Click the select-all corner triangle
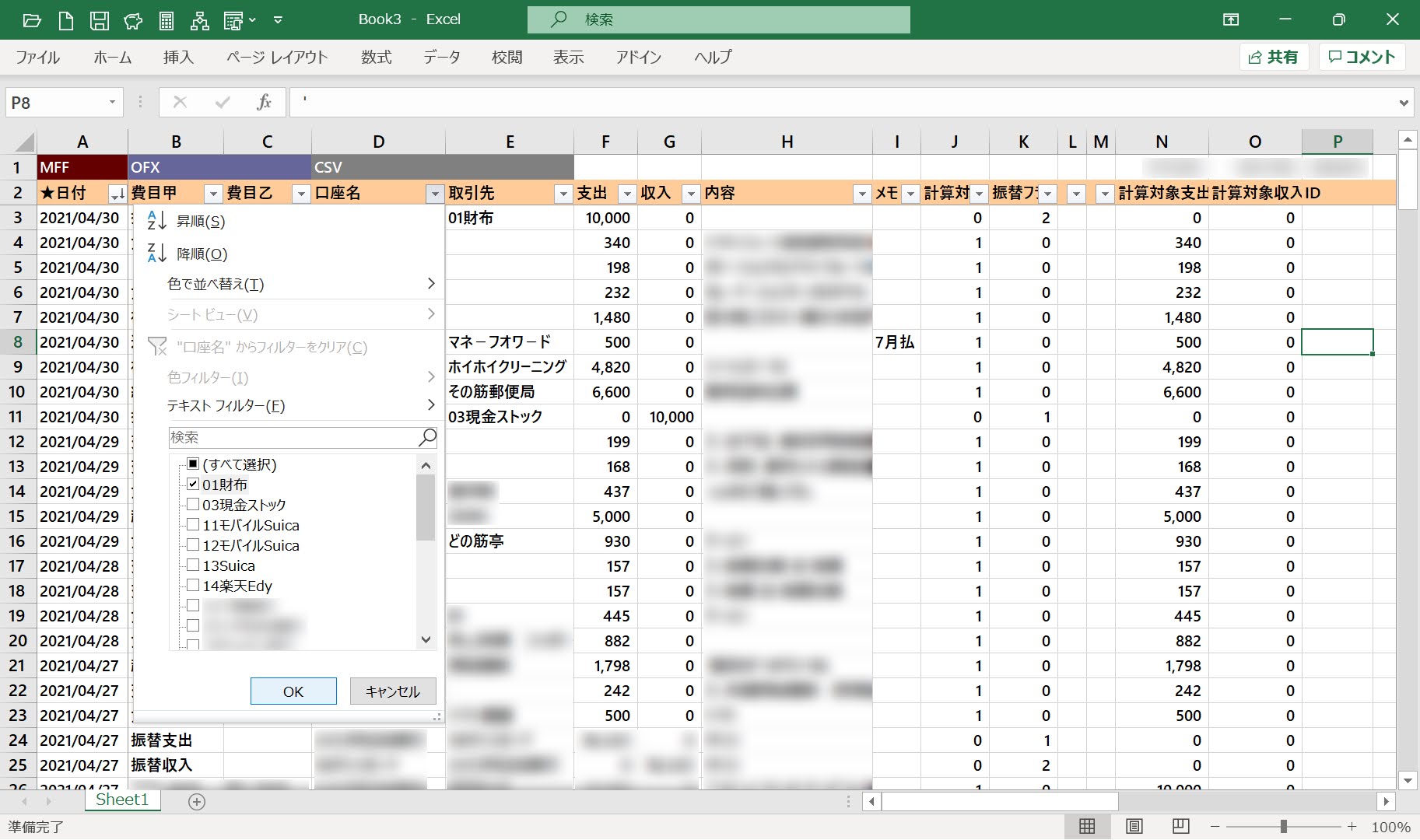 click(x=25, y=142)
